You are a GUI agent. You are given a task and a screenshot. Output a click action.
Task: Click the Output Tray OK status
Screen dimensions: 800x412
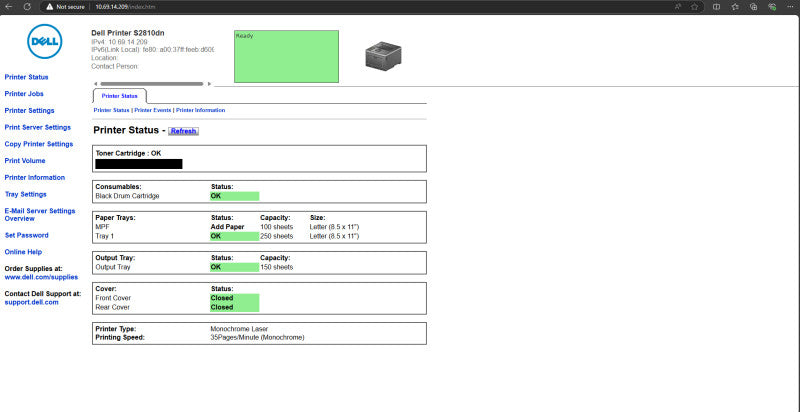235,267
